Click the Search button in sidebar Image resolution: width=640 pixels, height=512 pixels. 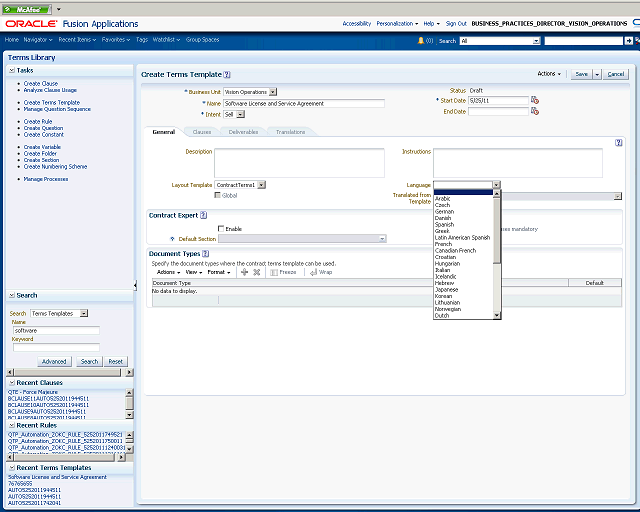pyautogui.click(x=89, y=361)
